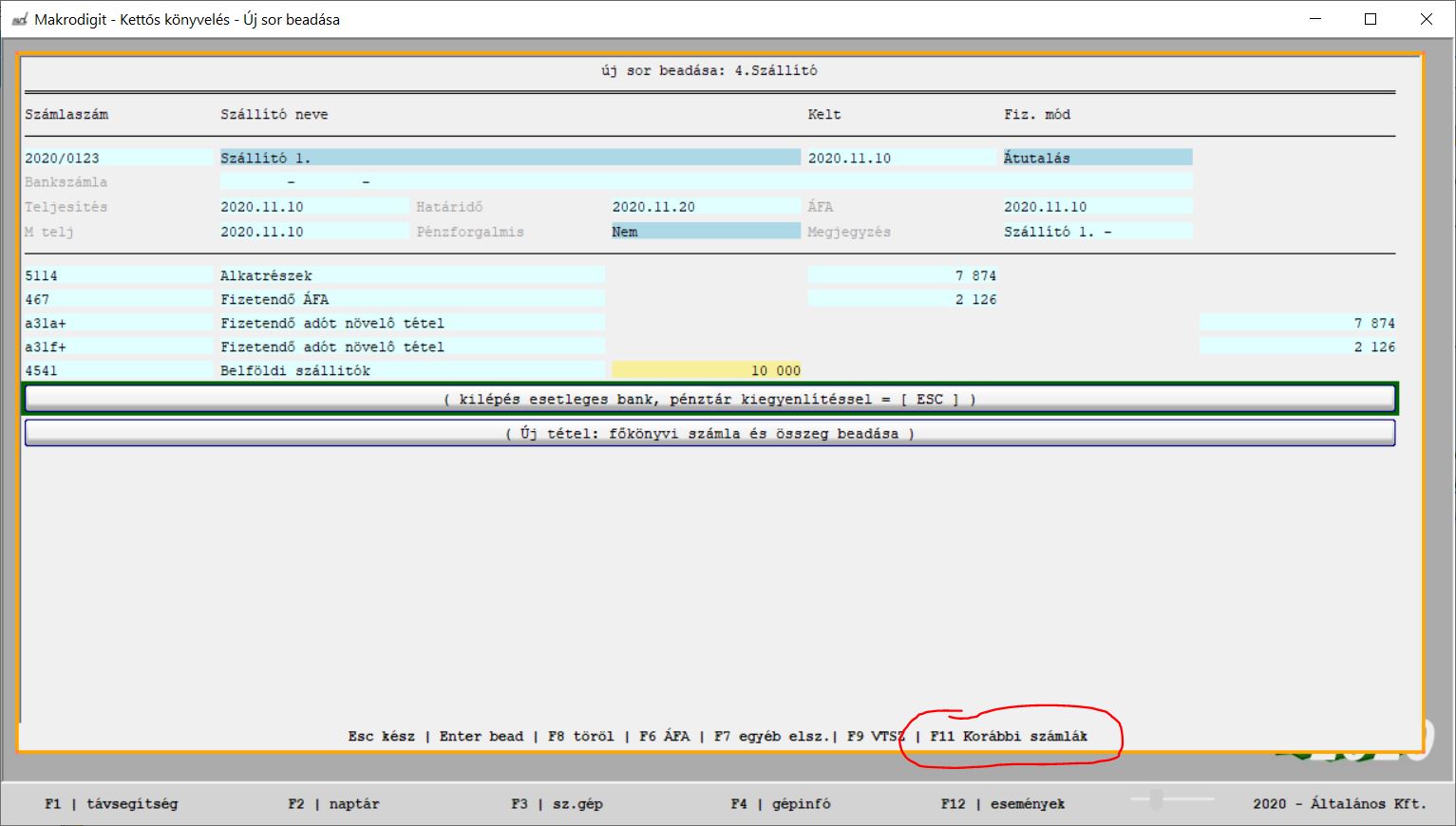Click the ÁFA date field
The height and width of the screenshot is (826, 1456).
click(x=1097, y=206)
